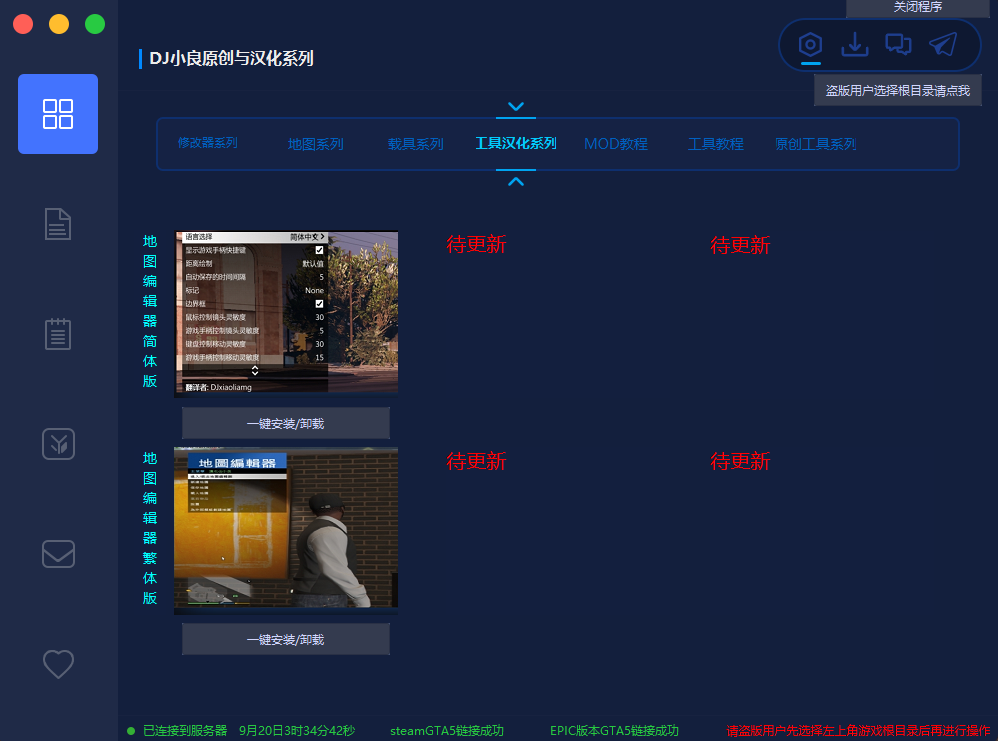Open the notepad icon in sidebar

coord(58,333)
